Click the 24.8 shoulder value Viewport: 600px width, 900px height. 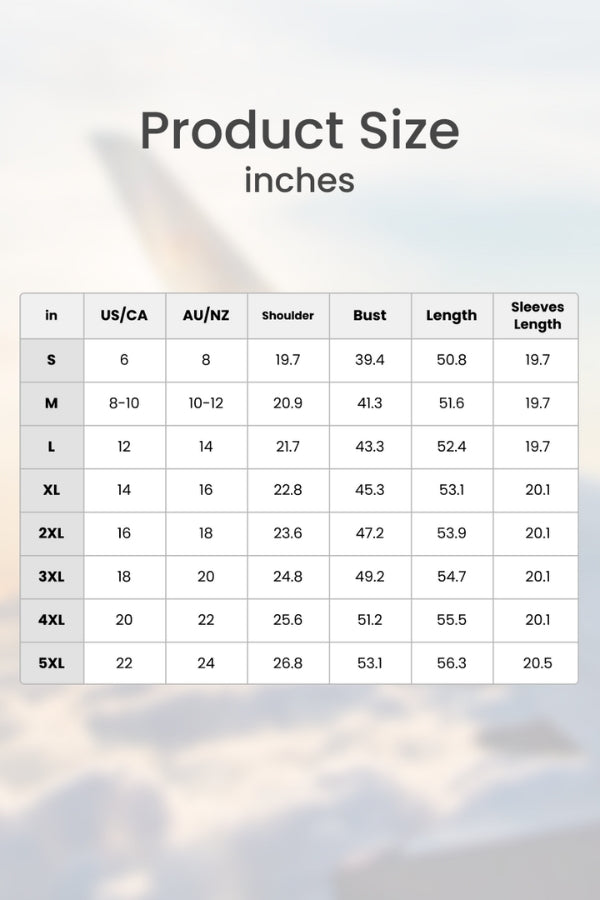288,577
